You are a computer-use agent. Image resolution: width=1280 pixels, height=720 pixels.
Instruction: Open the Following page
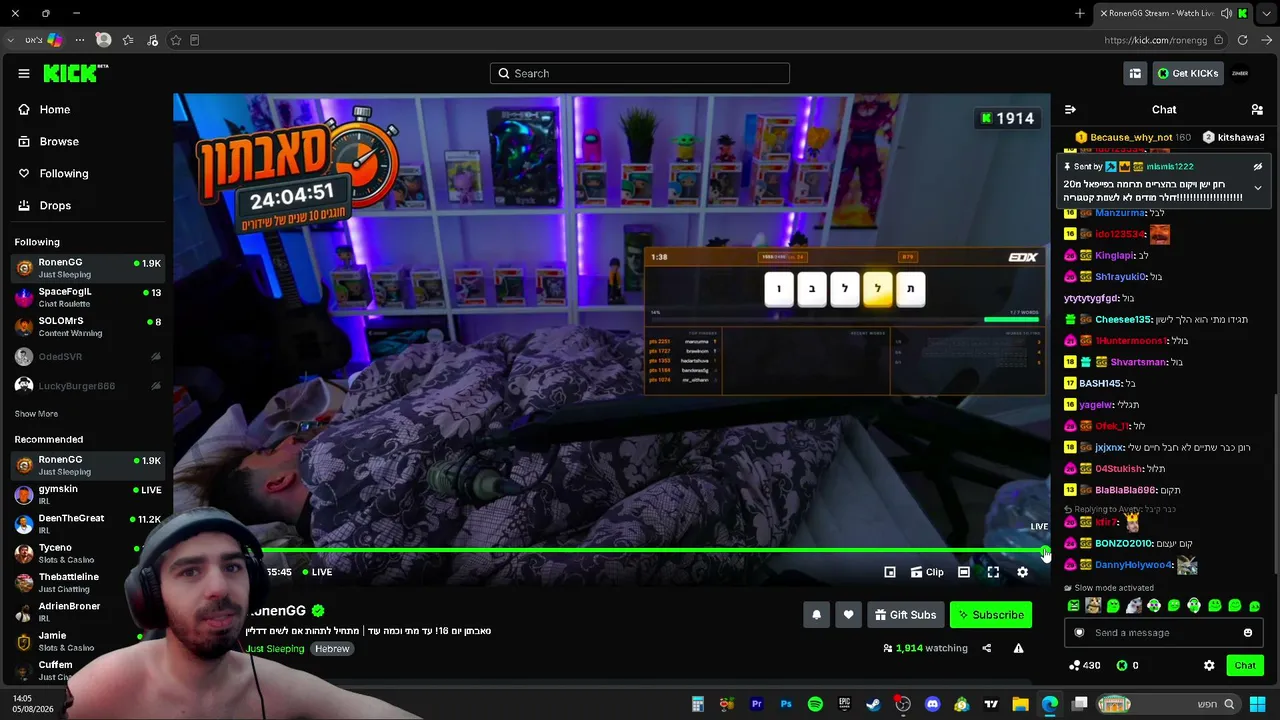coord(54,173)
